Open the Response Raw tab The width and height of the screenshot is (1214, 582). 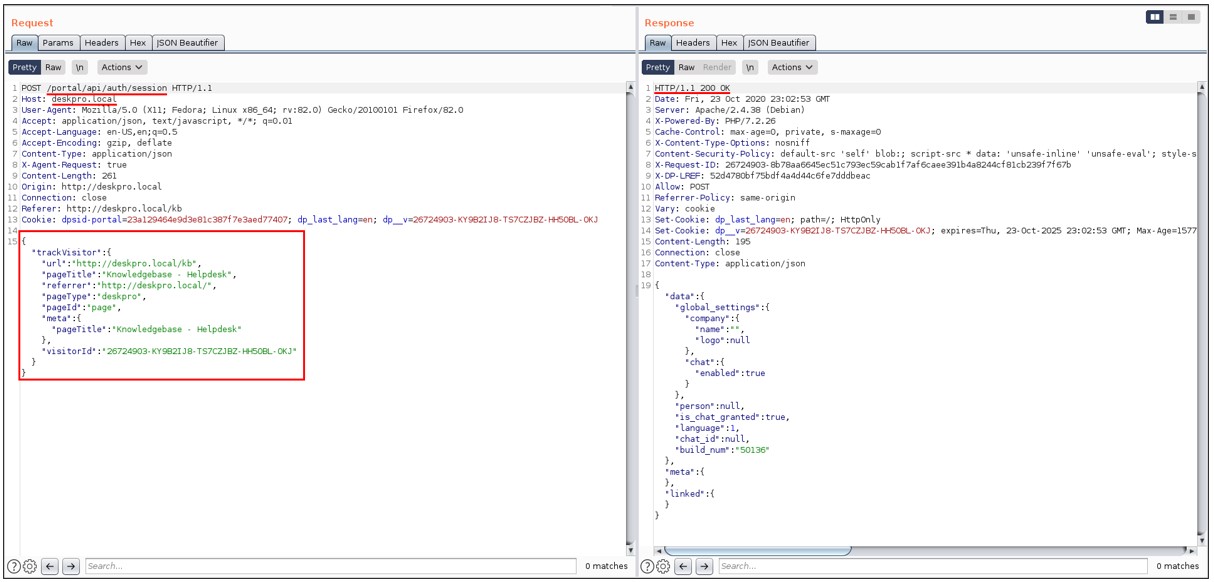click(x=657, y=43)
